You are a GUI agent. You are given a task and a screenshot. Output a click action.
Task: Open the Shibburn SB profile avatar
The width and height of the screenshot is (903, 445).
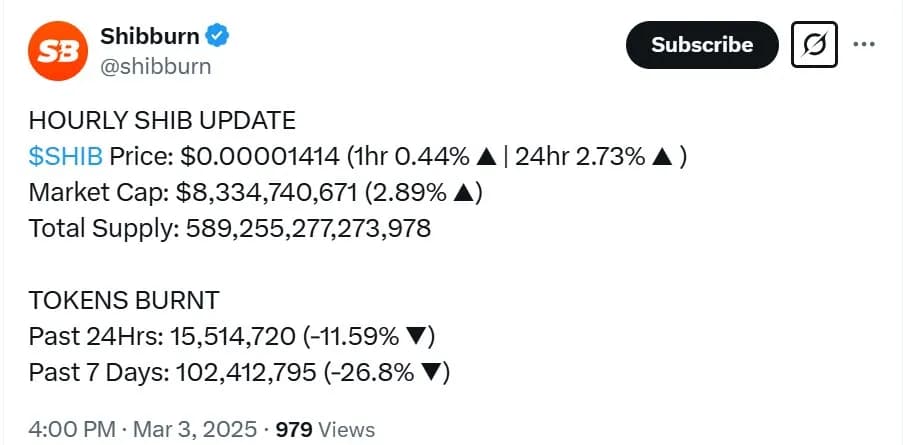[58, 51]
